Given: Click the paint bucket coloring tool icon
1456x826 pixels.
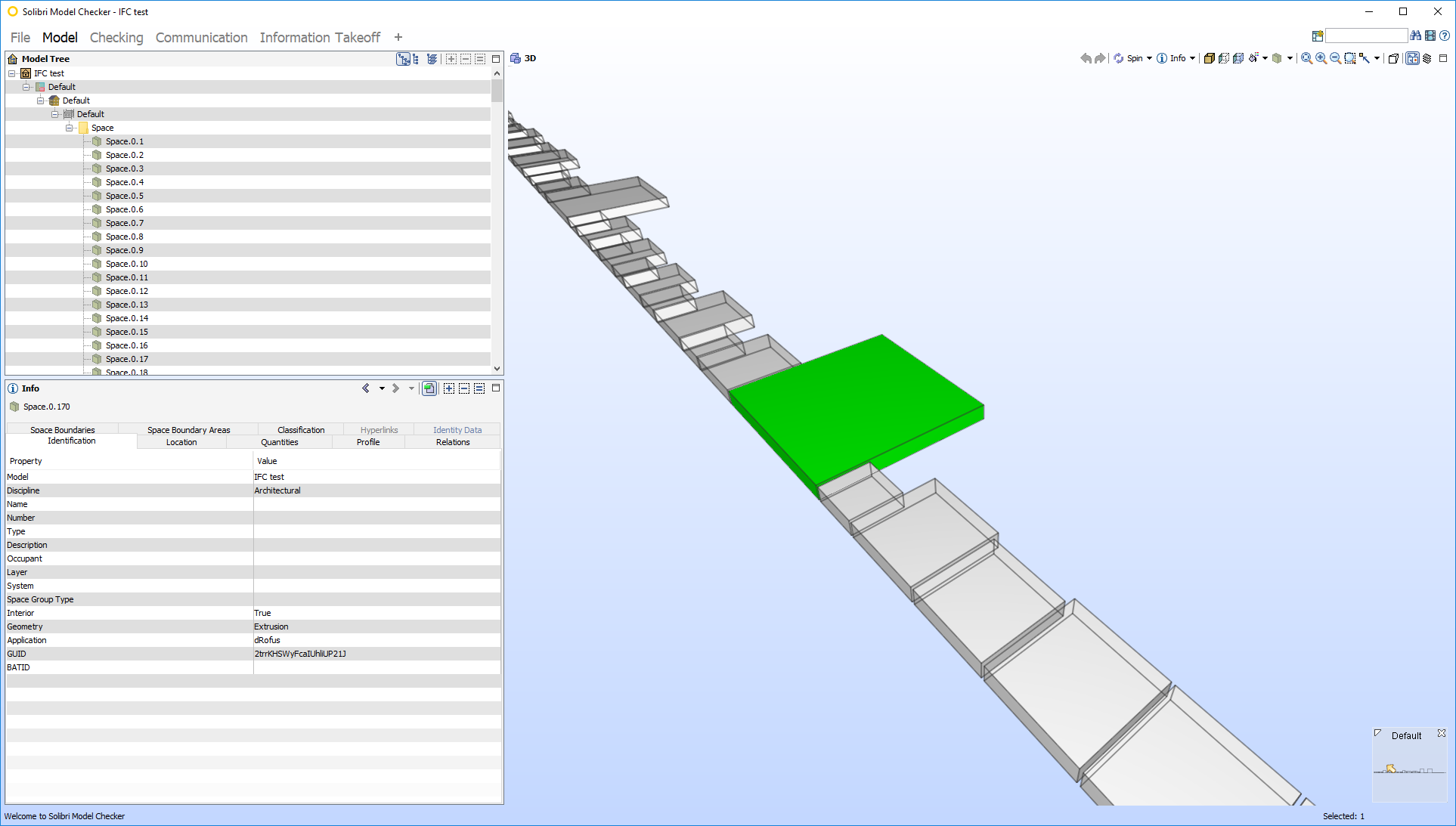Looking at the screenshot, I should [1253, 58].
